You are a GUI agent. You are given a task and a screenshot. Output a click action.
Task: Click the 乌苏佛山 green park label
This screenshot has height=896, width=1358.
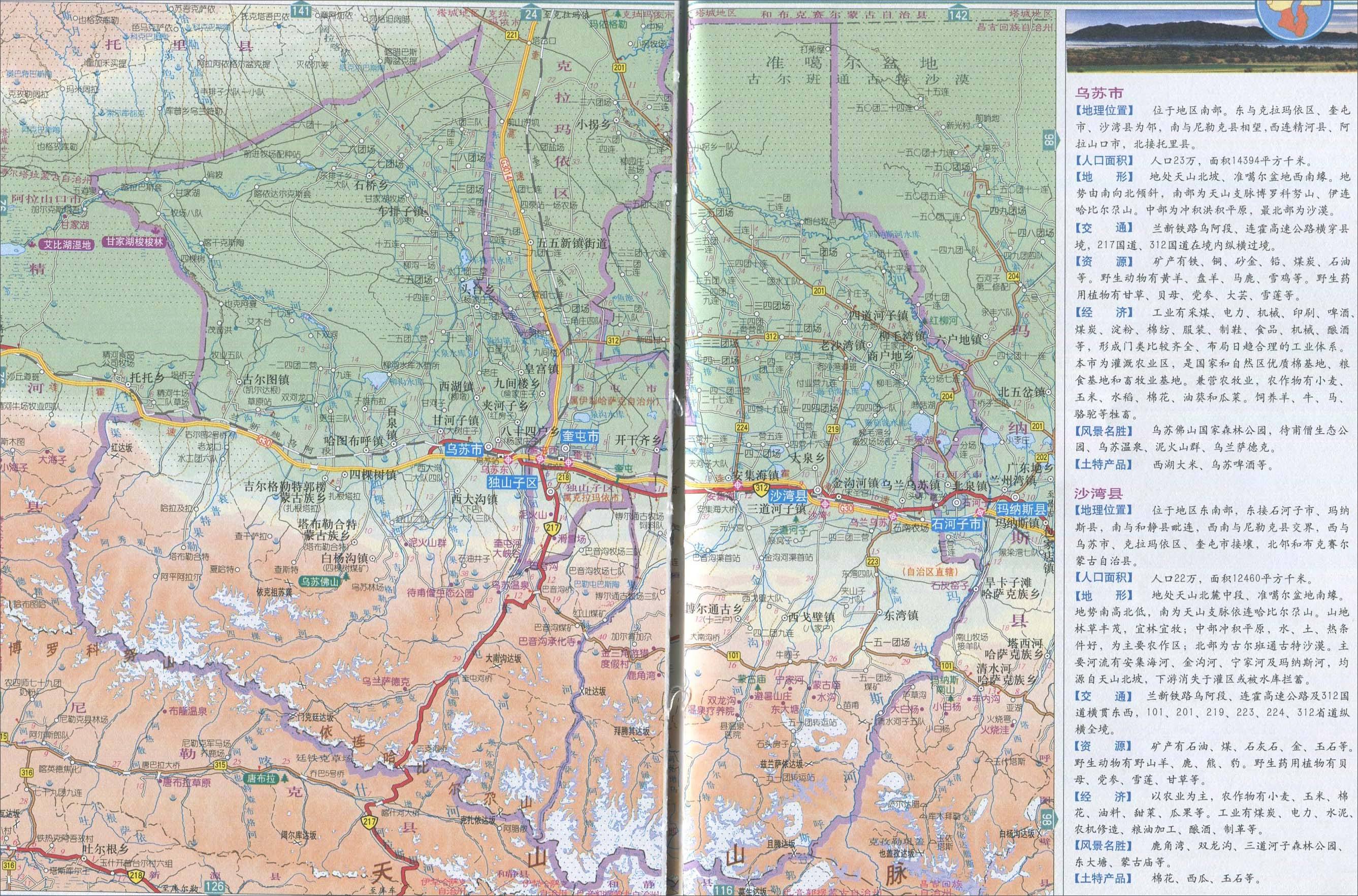(320, 582)
